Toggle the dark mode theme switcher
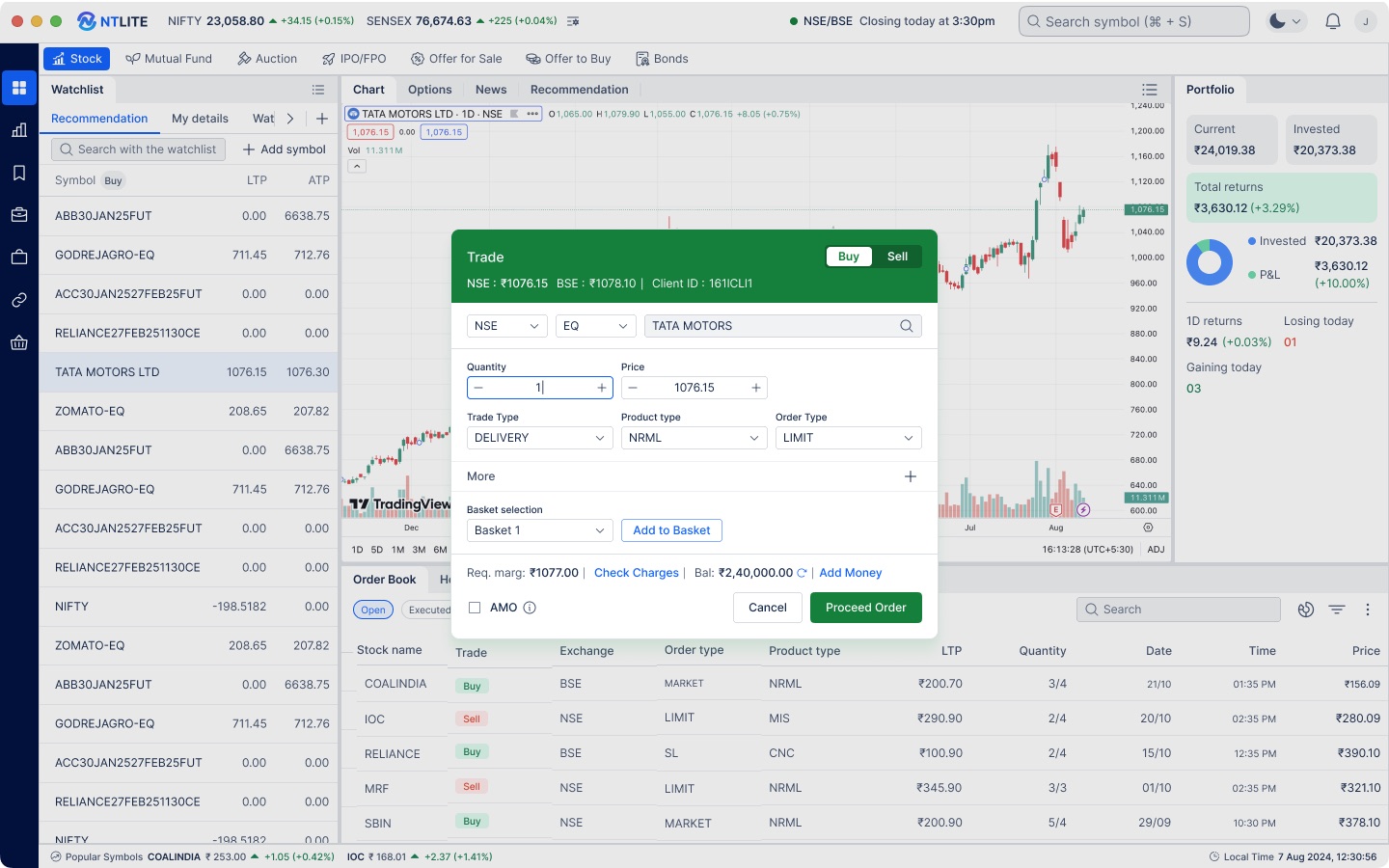Viewport: 1389px width, 868px height. point(1286,21)
